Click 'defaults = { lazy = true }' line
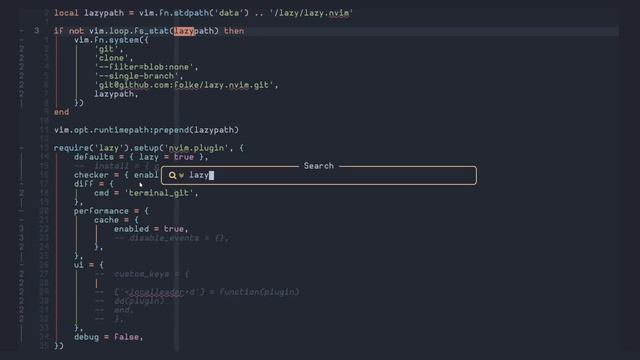This screenshot has height=360, width=640. pyautogui.click(x=141, y=157)
